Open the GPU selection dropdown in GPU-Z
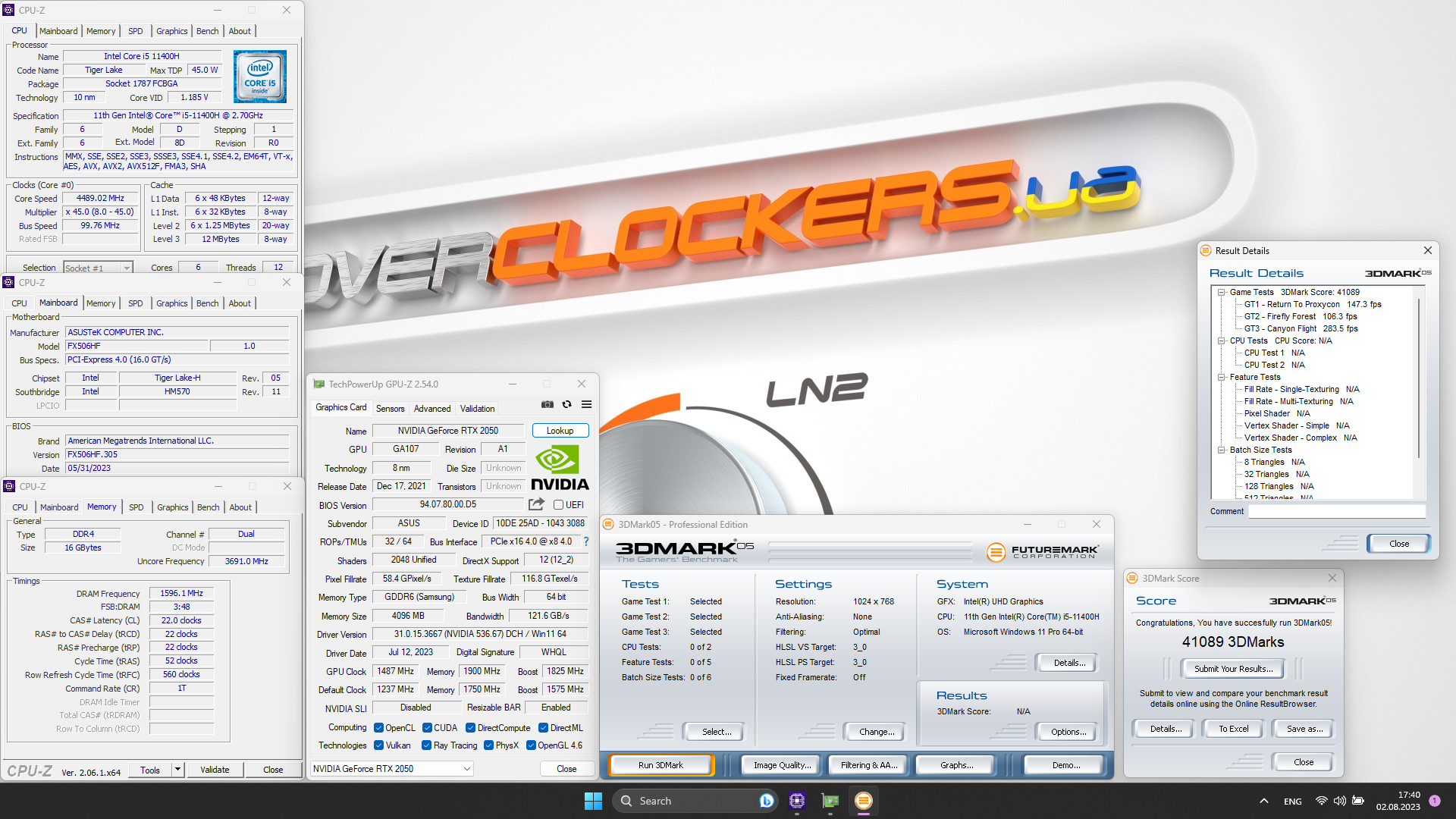Screen dimensions: 1456x819 point(392,769)
